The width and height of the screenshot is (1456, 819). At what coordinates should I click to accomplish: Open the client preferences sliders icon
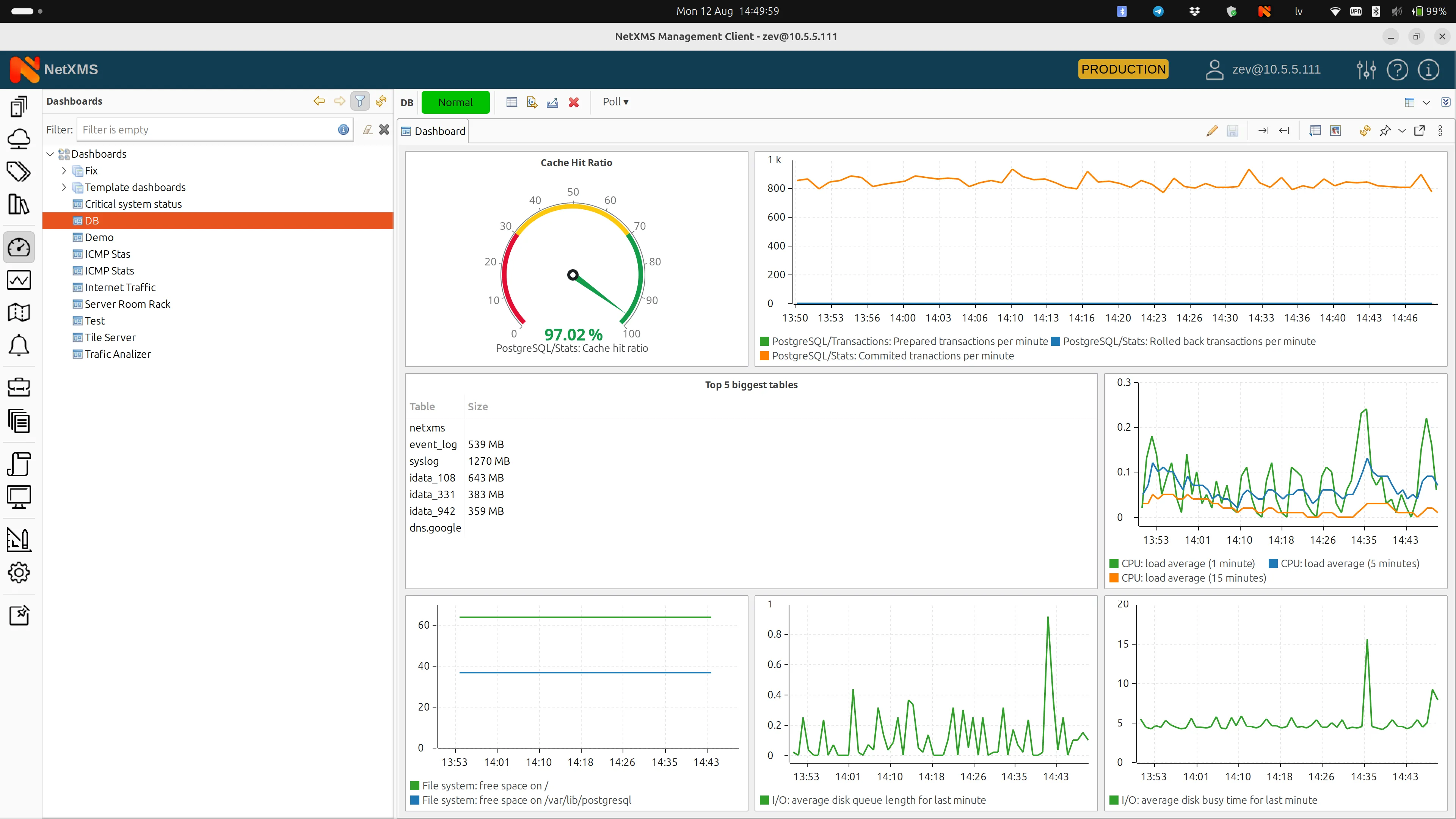pos(1365,69)
